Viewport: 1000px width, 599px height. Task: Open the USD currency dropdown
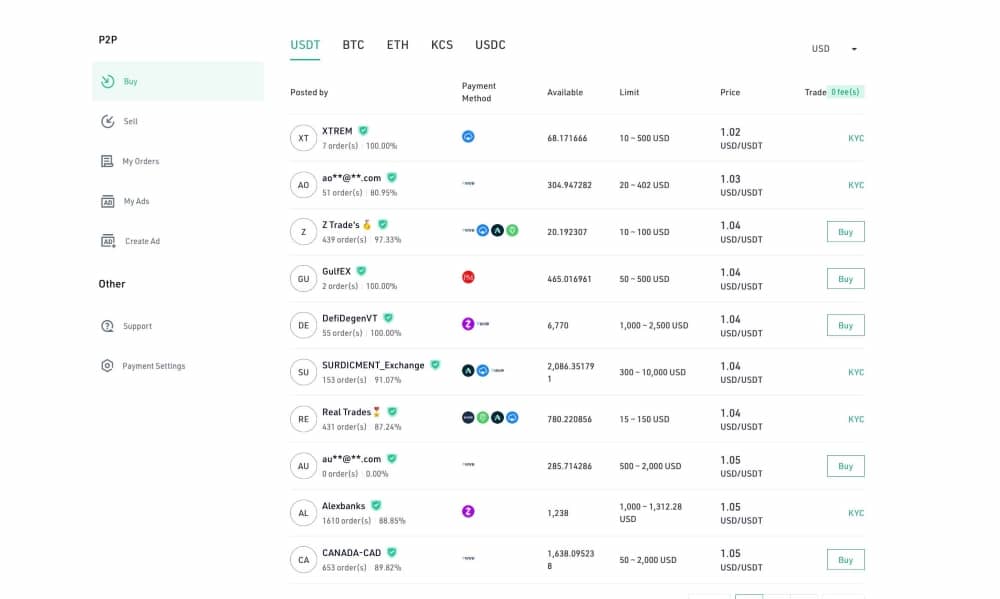[834, 48]
